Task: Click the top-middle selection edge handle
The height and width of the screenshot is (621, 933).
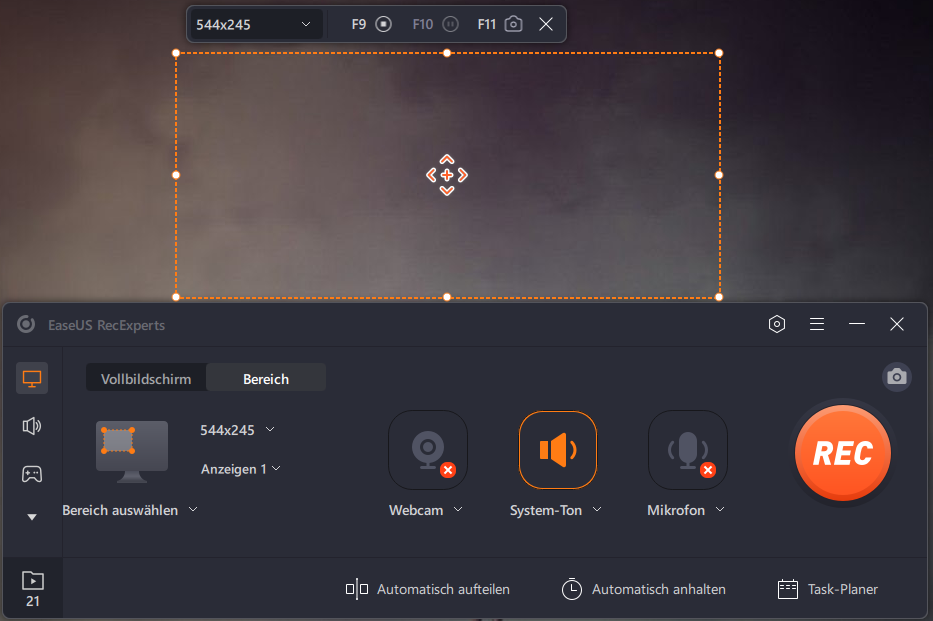Action: click(447, 53)
